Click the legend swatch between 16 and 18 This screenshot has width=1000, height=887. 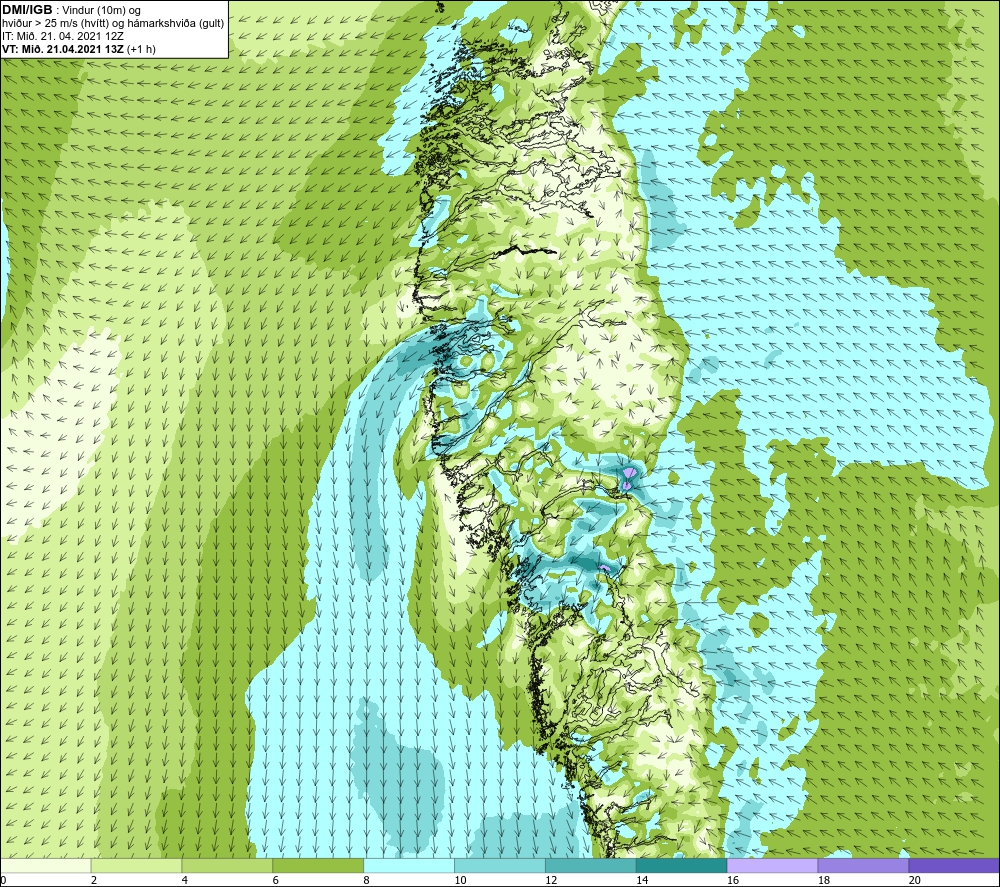(772, 865)
